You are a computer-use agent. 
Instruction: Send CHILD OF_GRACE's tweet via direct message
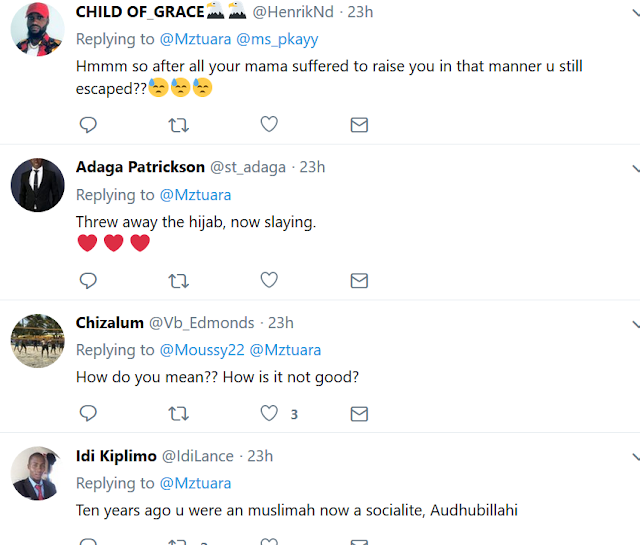pyautogui.click(x=359, y=125)
